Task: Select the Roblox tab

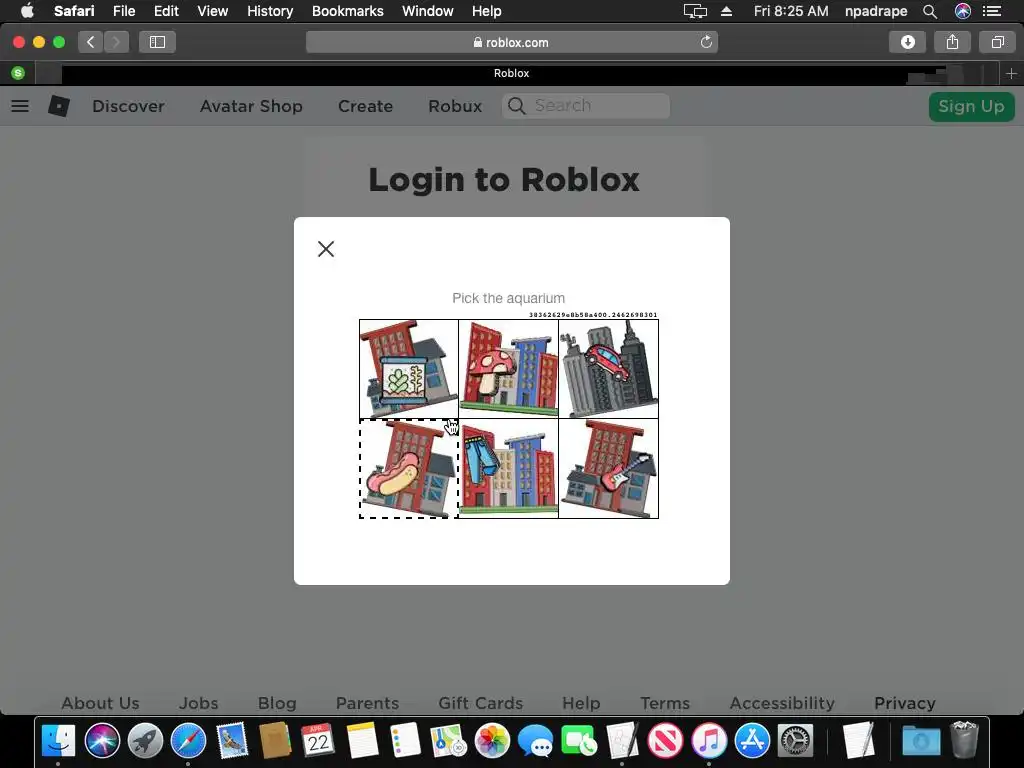Action: [511, 73]
